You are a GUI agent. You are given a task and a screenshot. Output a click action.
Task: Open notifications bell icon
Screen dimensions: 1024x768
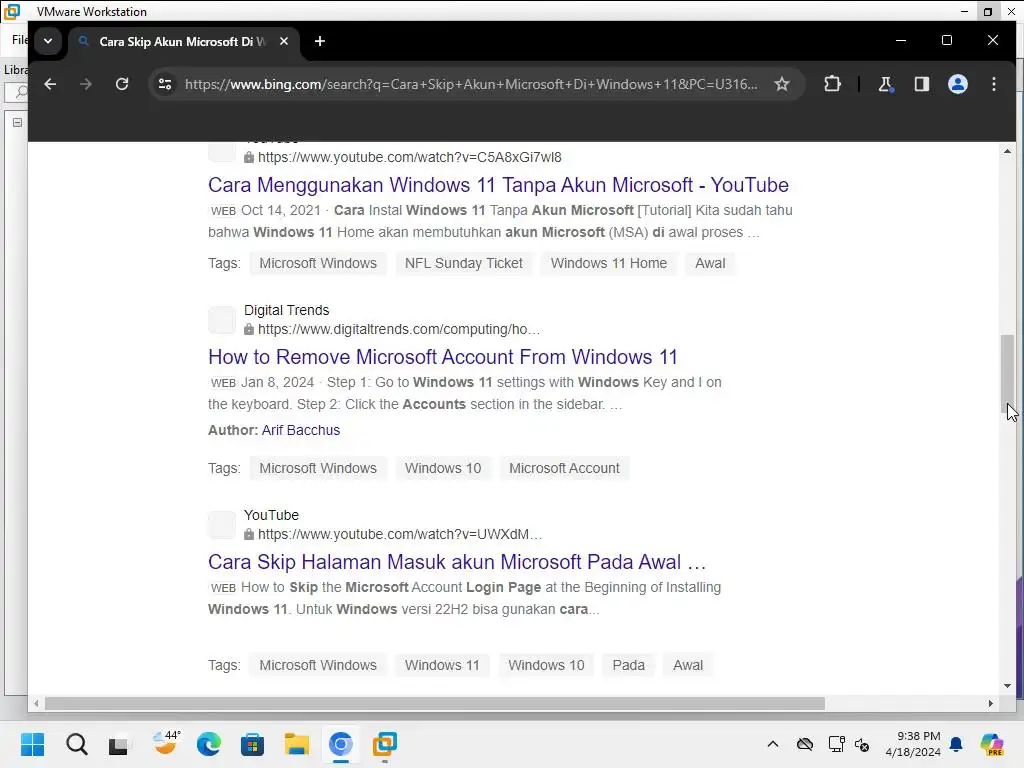956,744
